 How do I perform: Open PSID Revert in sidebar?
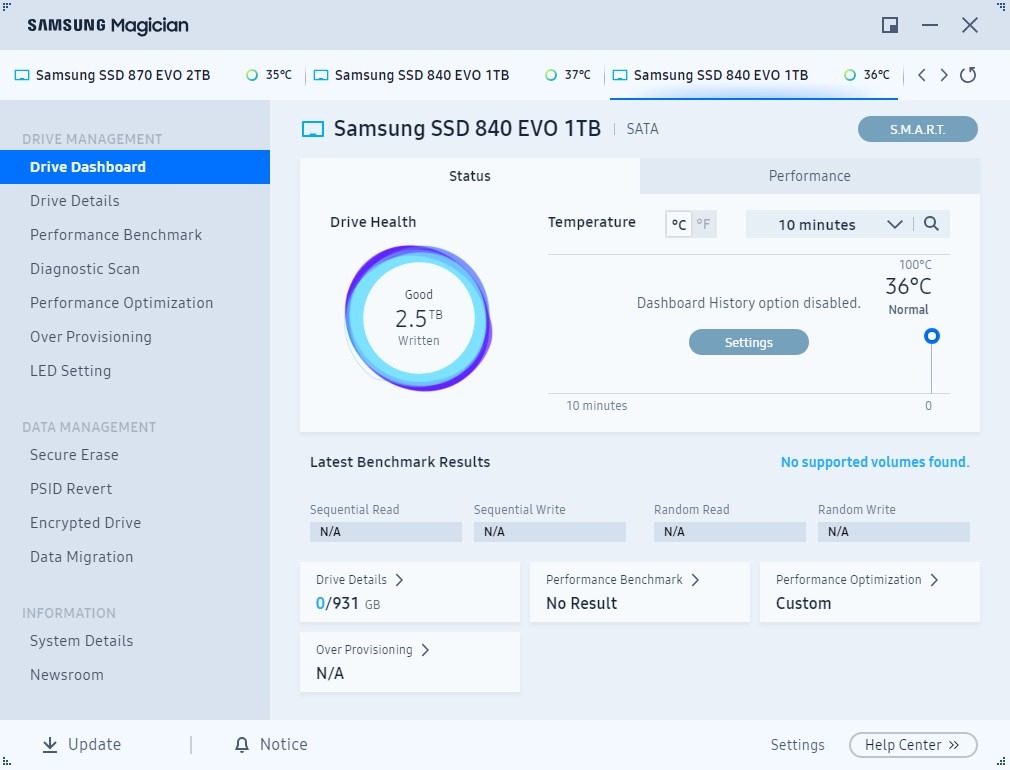(135, 489)
